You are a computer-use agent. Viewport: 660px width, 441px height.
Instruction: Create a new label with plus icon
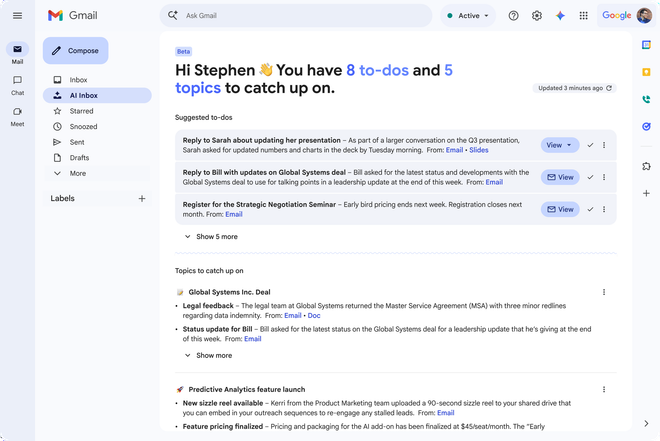pos(142,199)
